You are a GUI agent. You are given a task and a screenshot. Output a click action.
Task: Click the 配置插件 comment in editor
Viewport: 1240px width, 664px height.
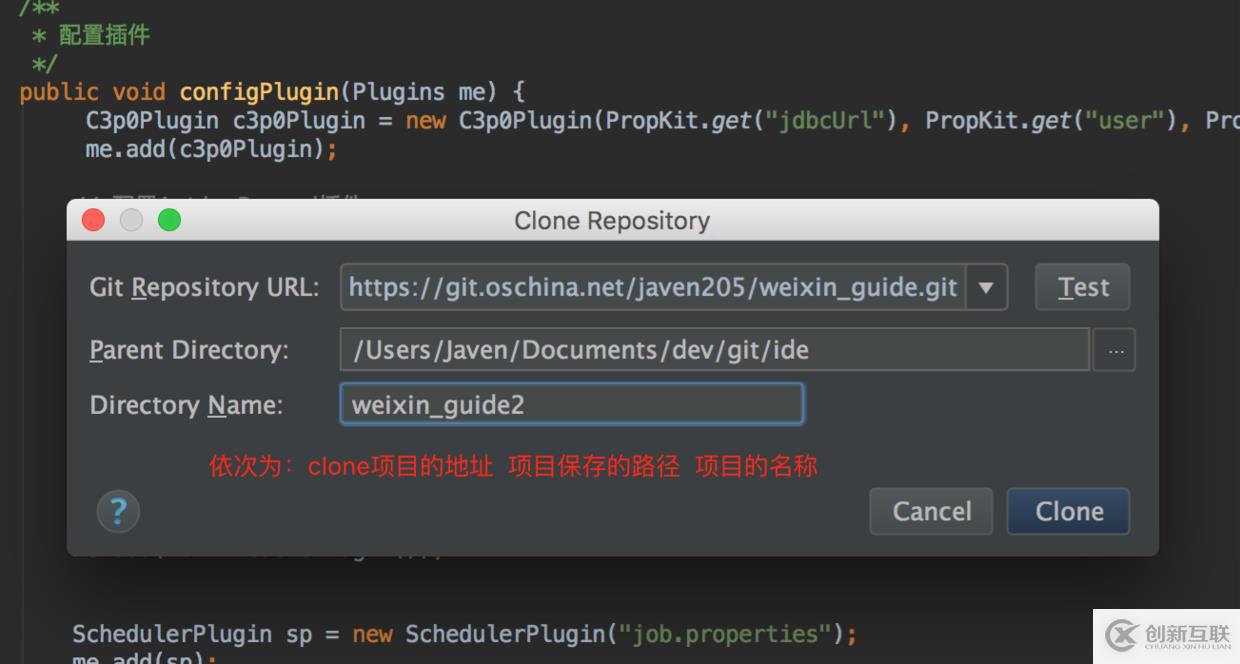click(x=104, y=35)
